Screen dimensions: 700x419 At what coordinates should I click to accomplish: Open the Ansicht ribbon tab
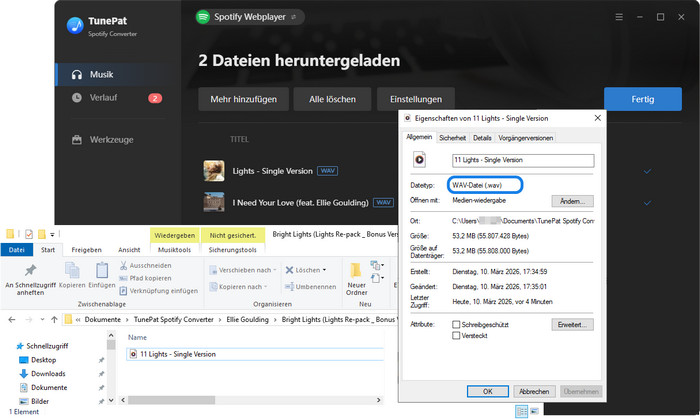coord(129,250)
